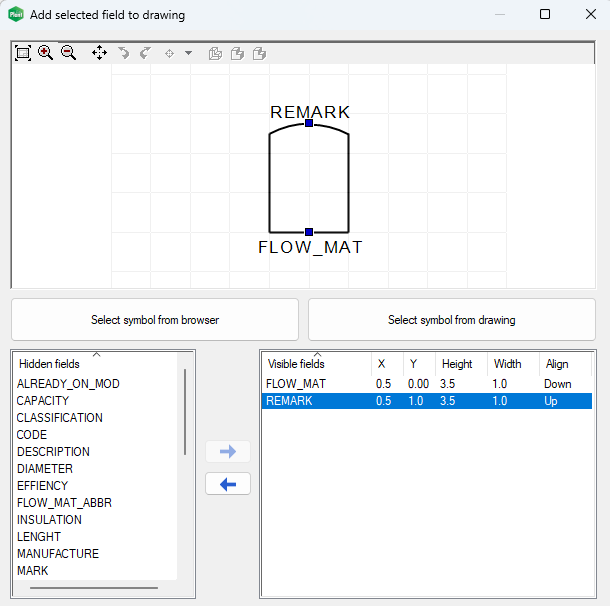The width and height of the screenshot is (610, 606).
Task: Click the zoom in magnifier
Action: [x=45, y=53]
